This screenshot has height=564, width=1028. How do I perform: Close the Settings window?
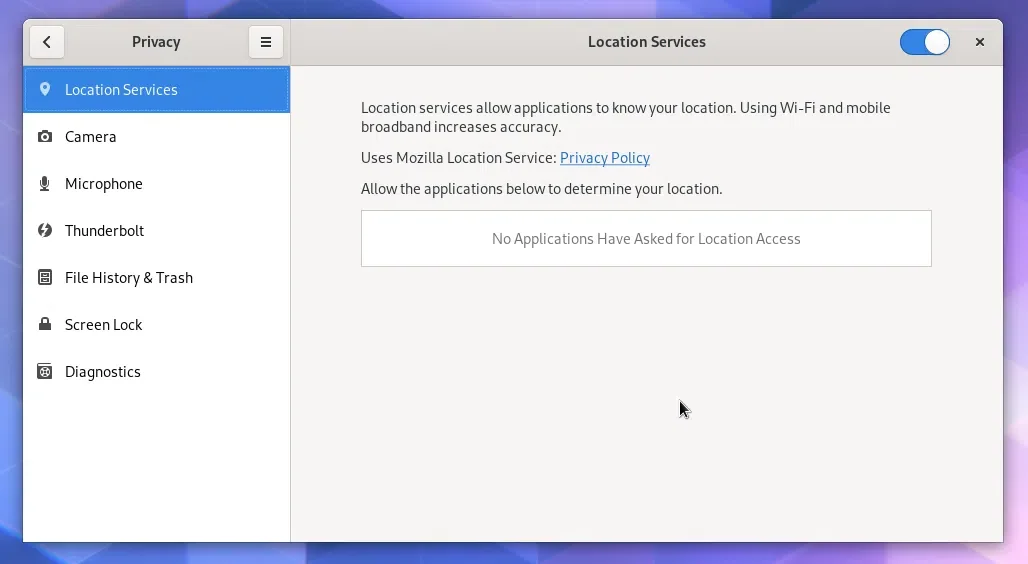point(979,42)
